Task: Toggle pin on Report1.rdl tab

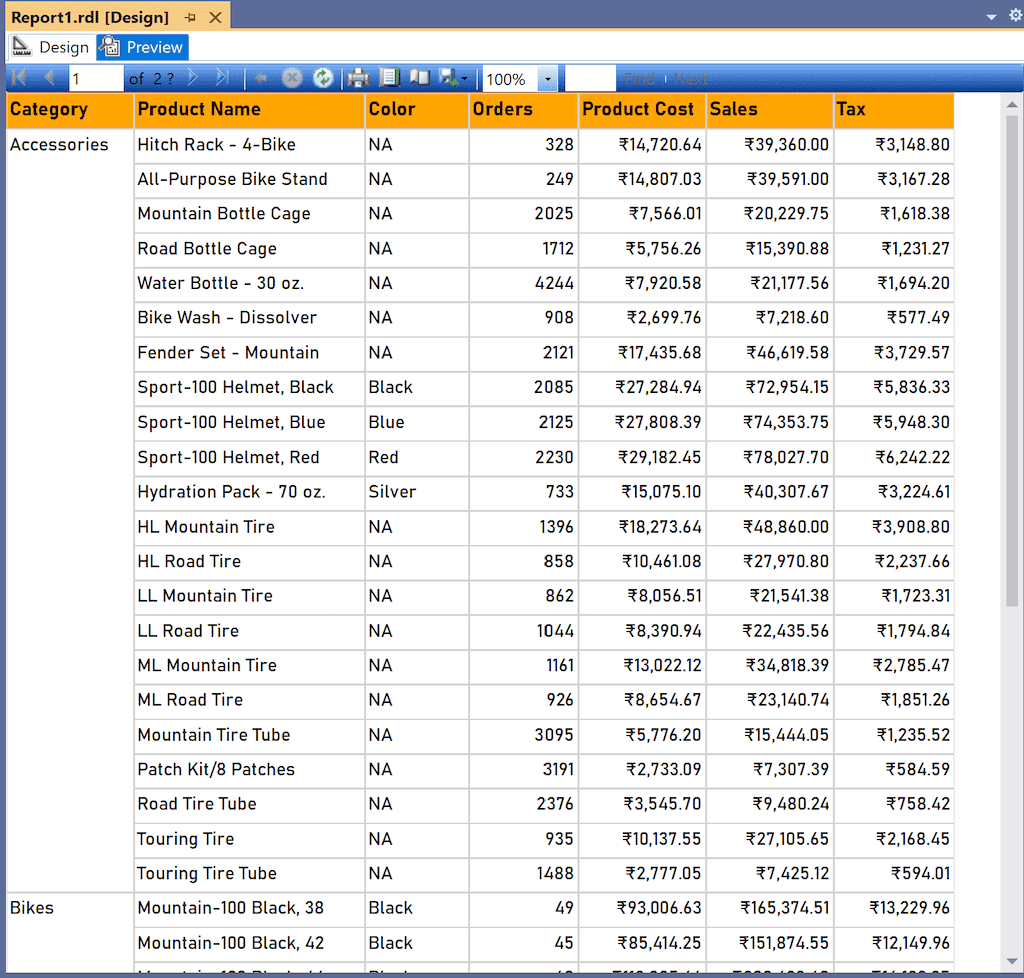Action: [190, 18]
